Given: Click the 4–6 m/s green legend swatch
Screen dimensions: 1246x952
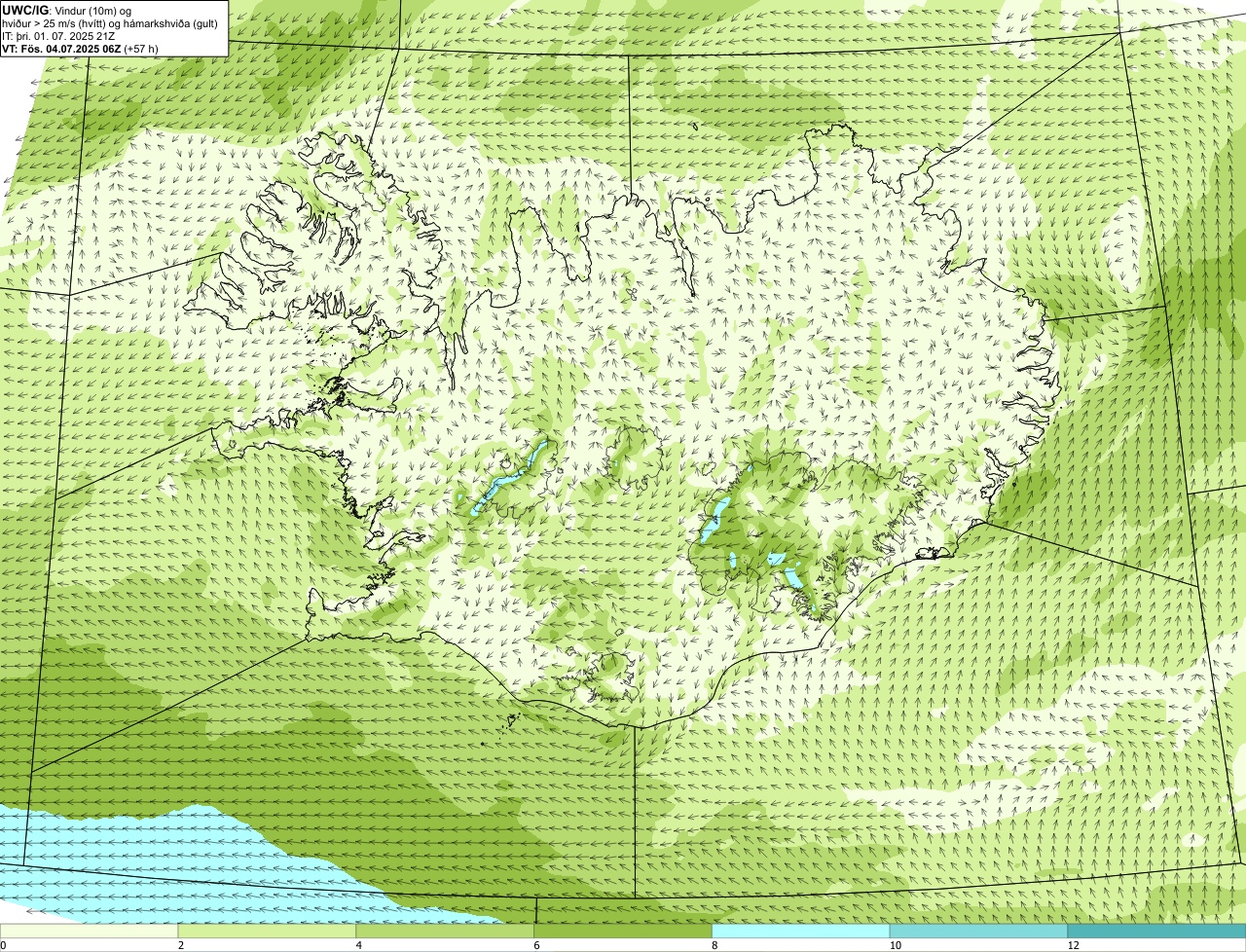Looking at the screenshot, I should point(446,932).
